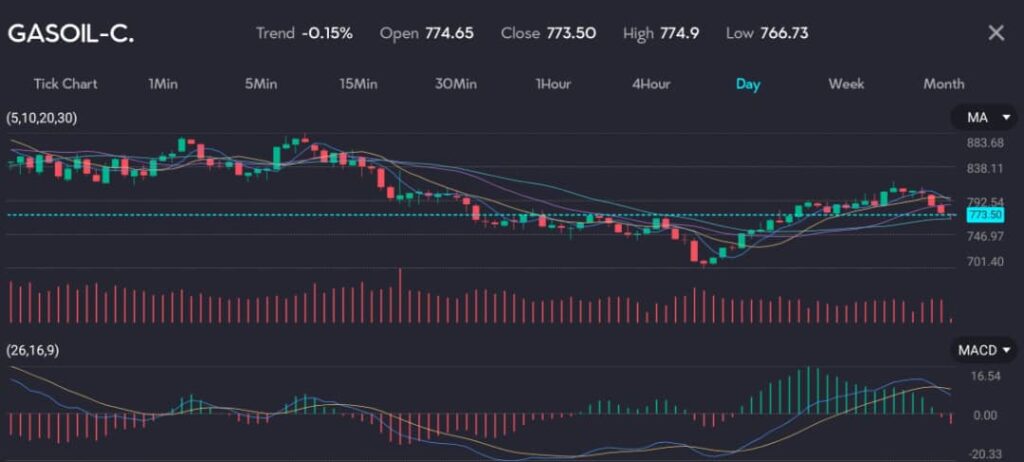The image size is (1024, 462).
Task: Select the 5Min timeframe tab
Action: click(x=260, y=84)
